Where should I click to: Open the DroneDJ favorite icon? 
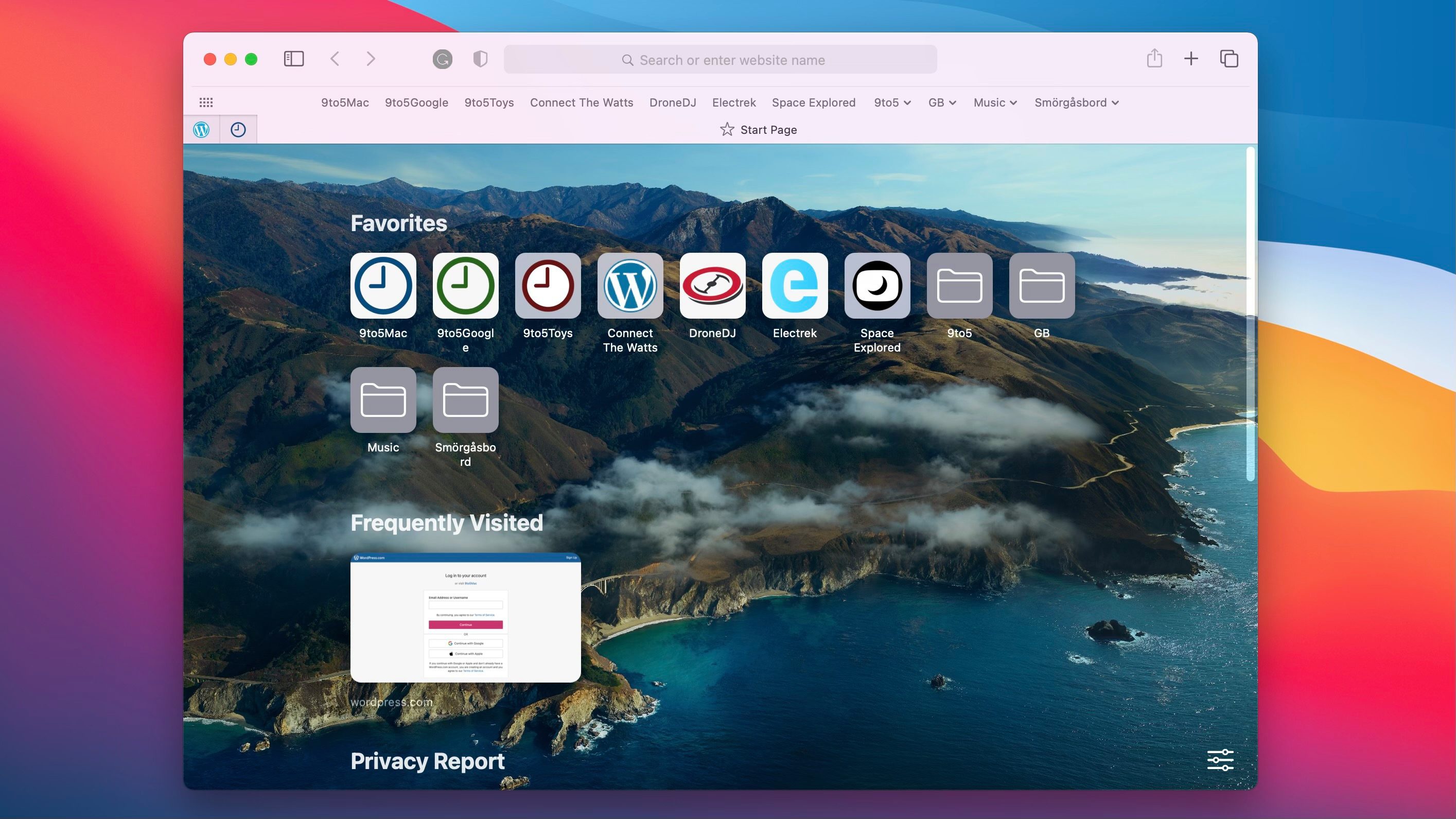pos(712,285)
